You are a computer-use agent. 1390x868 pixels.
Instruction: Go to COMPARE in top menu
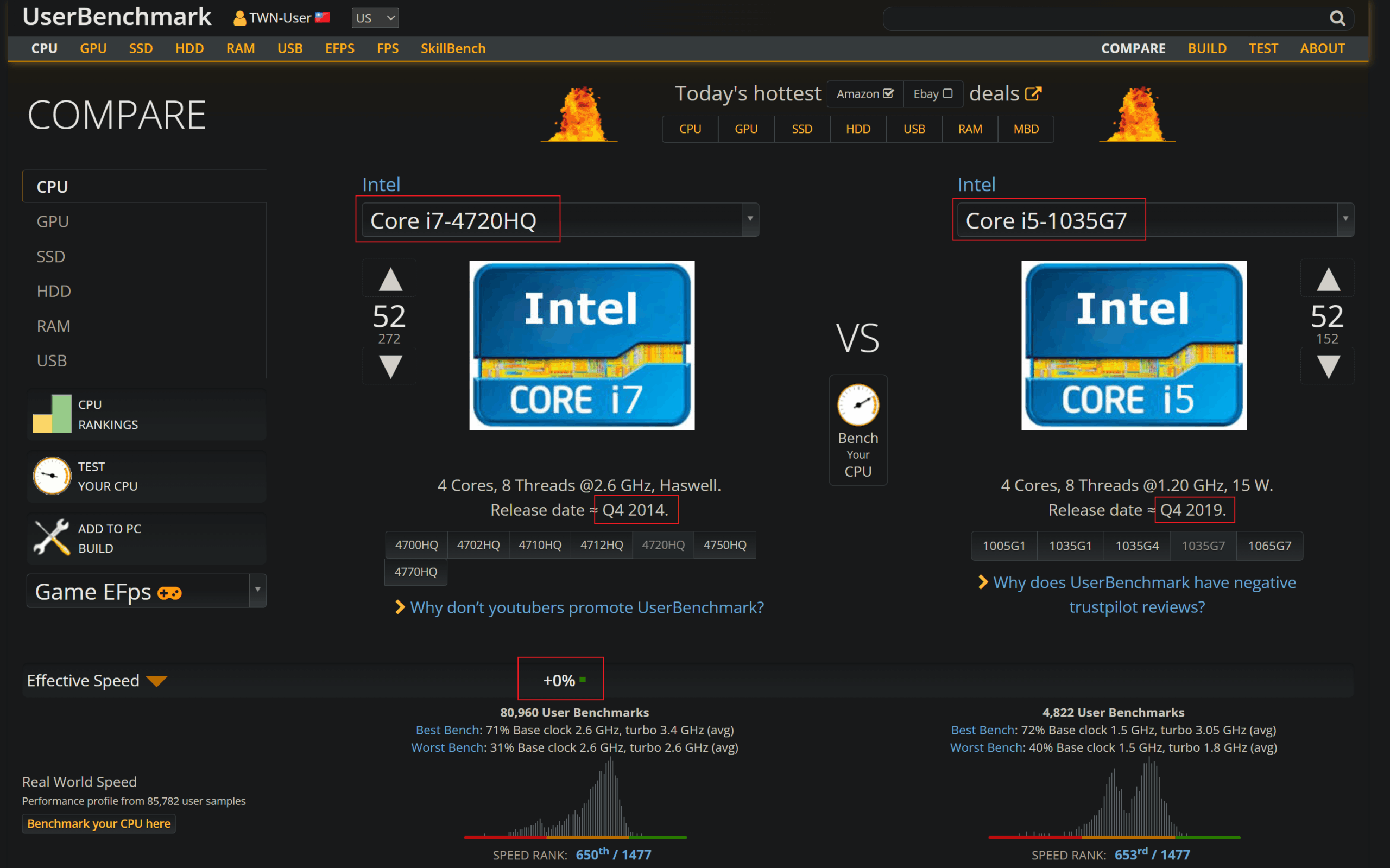pyautogui.click(x=1133, y=48)
